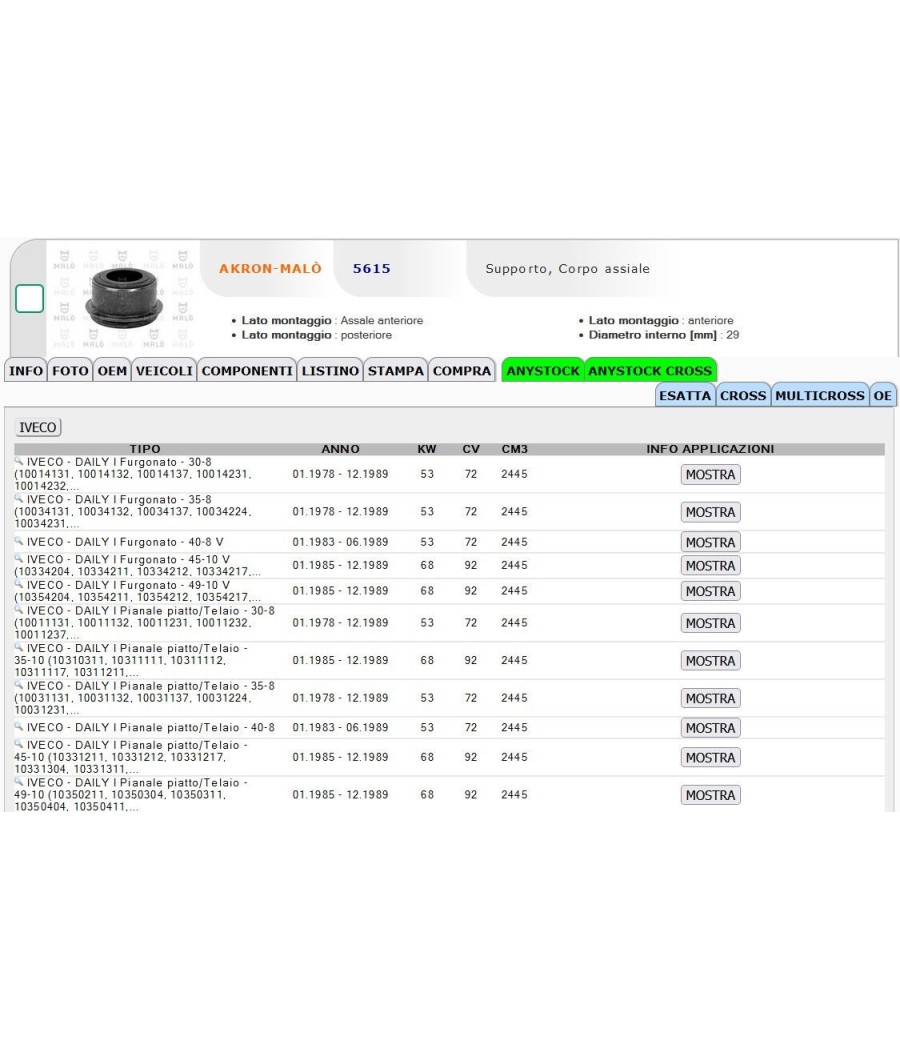900x1050 pixels.
Task: Select the ESATTA search tab
Action: pos(685,395)
